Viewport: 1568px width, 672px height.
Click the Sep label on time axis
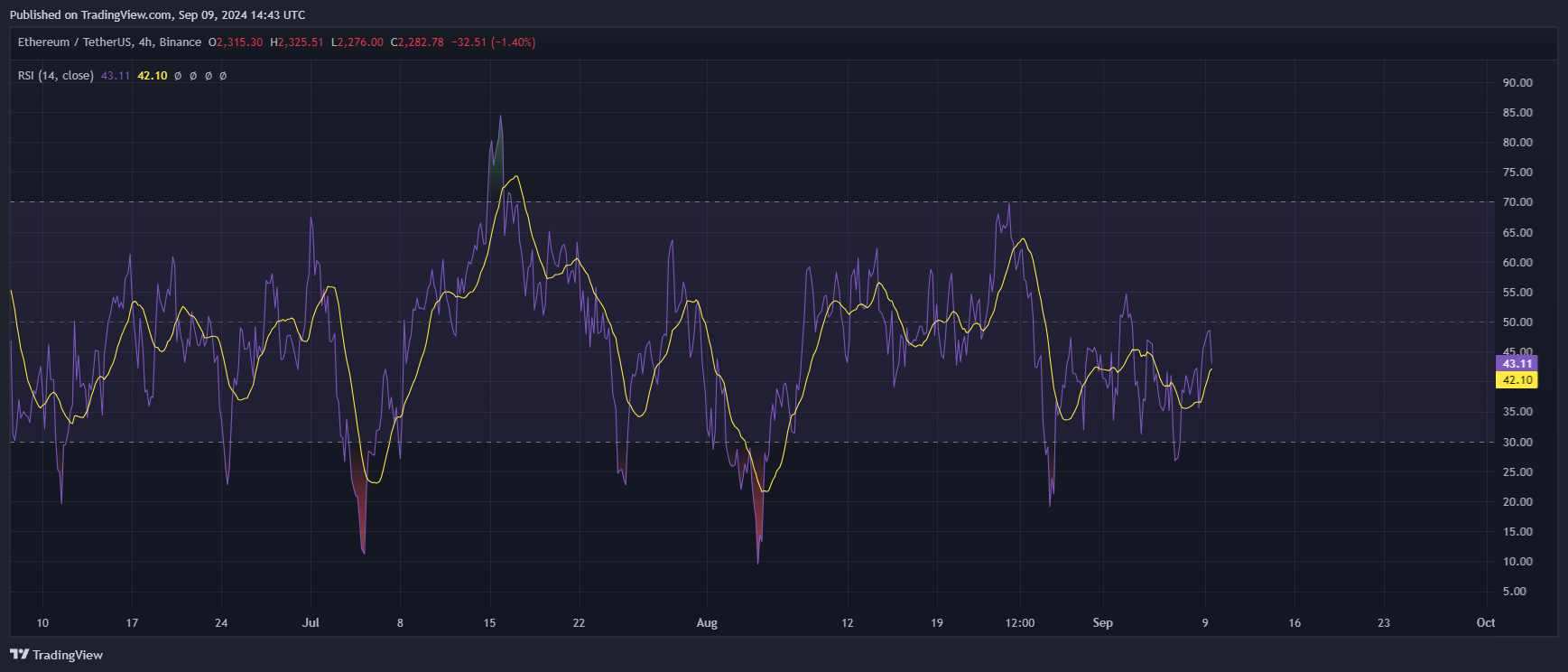[x=1102, y=623]
